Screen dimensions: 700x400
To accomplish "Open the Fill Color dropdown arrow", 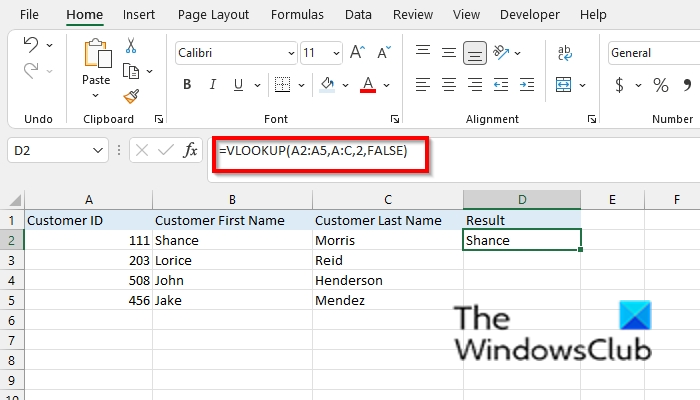I will (345, 85).
